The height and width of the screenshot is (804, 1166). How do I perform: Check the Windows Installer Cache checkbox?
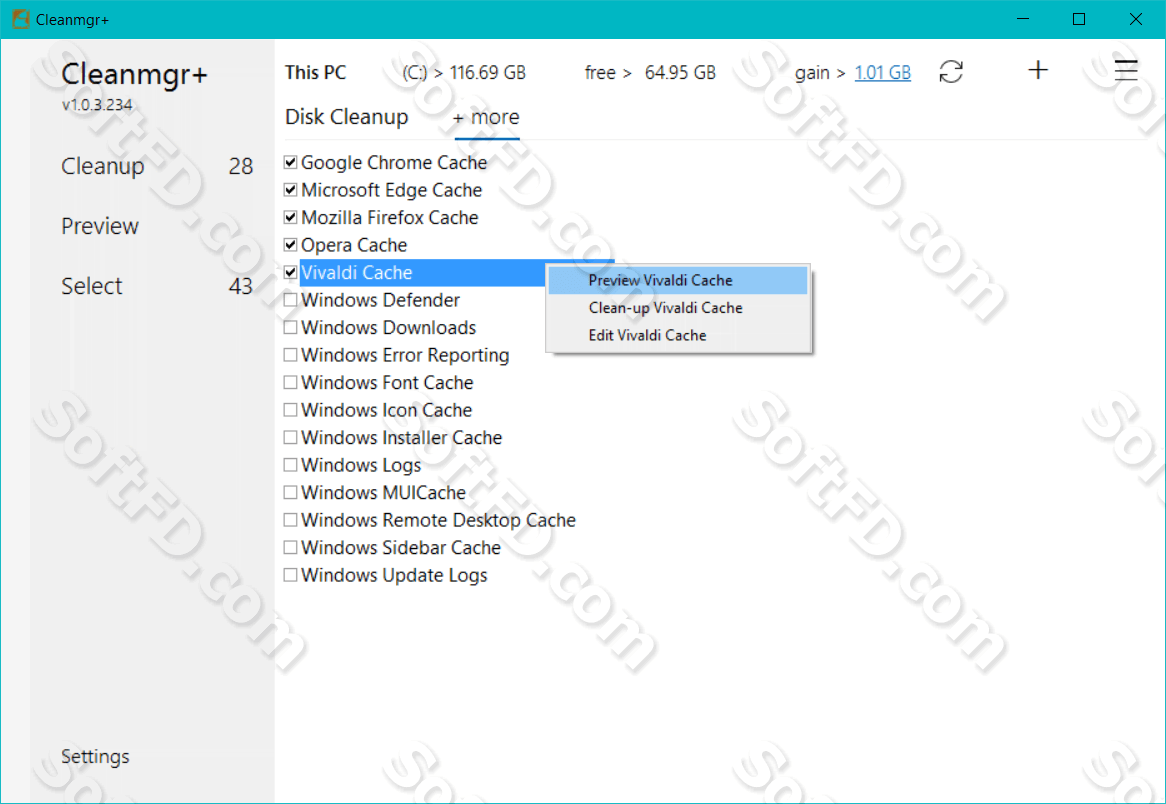point(291,437)
